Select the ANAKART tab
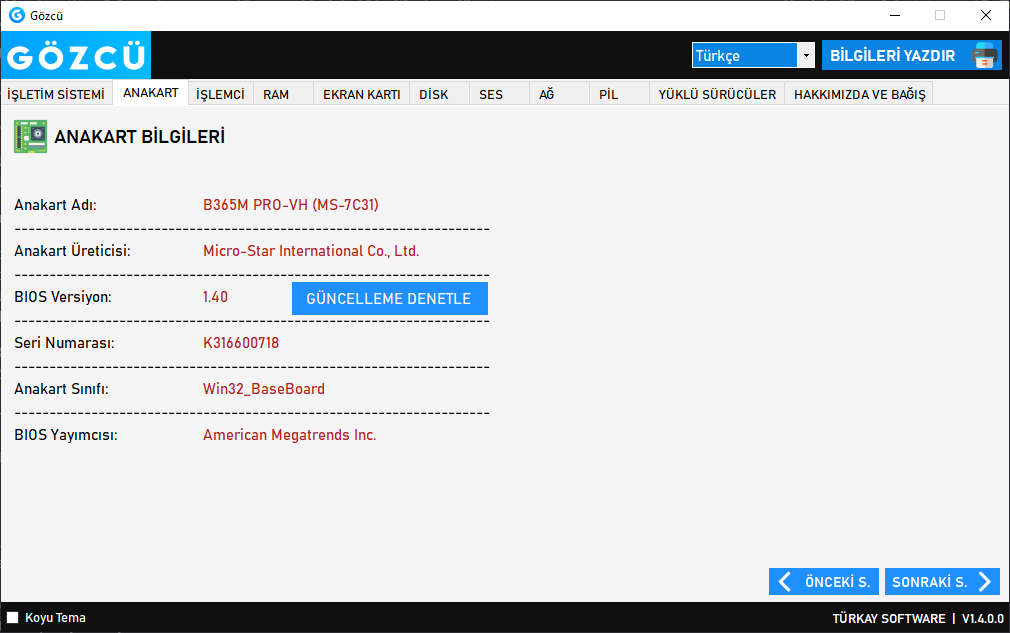The height and width of the screenshot is (633, 1010). (x=151, y=93)
